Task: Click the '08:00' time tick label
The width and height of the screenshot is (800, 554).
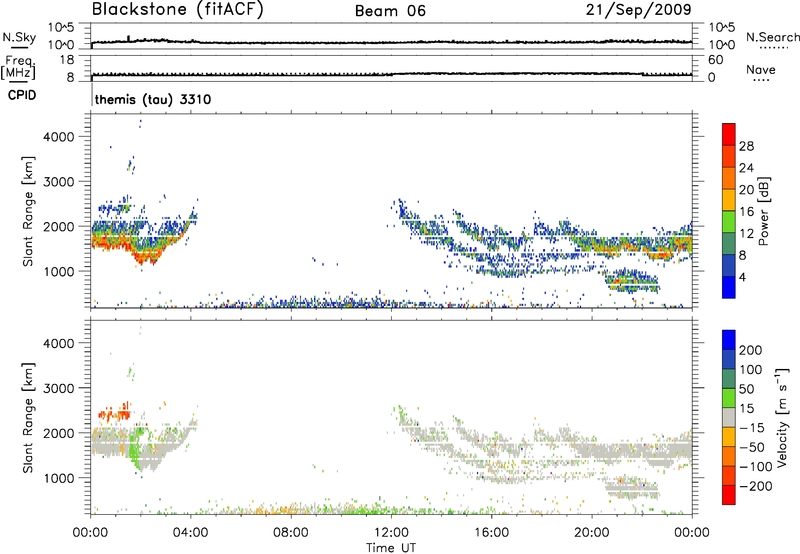Action: click(x=291, y=533)
